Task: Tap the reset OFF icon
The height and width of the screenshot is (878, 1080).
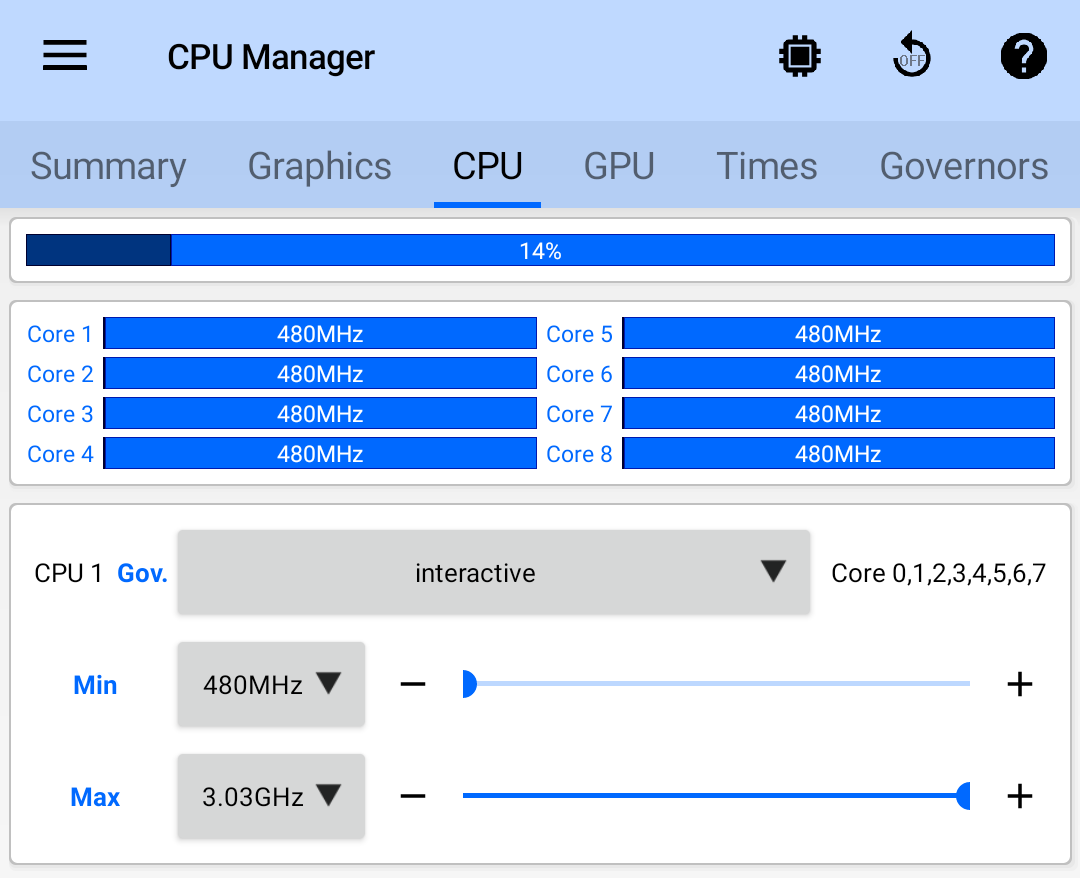Action: (x=911, y=57)
